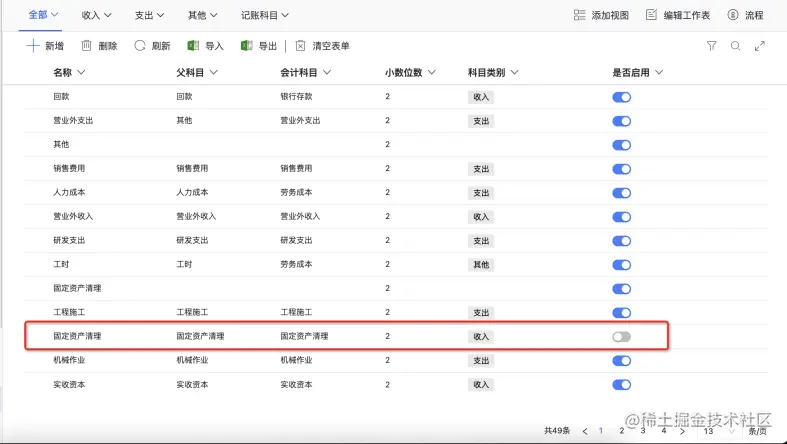Disable the 销售费用 row toggle

click(621, 169)
